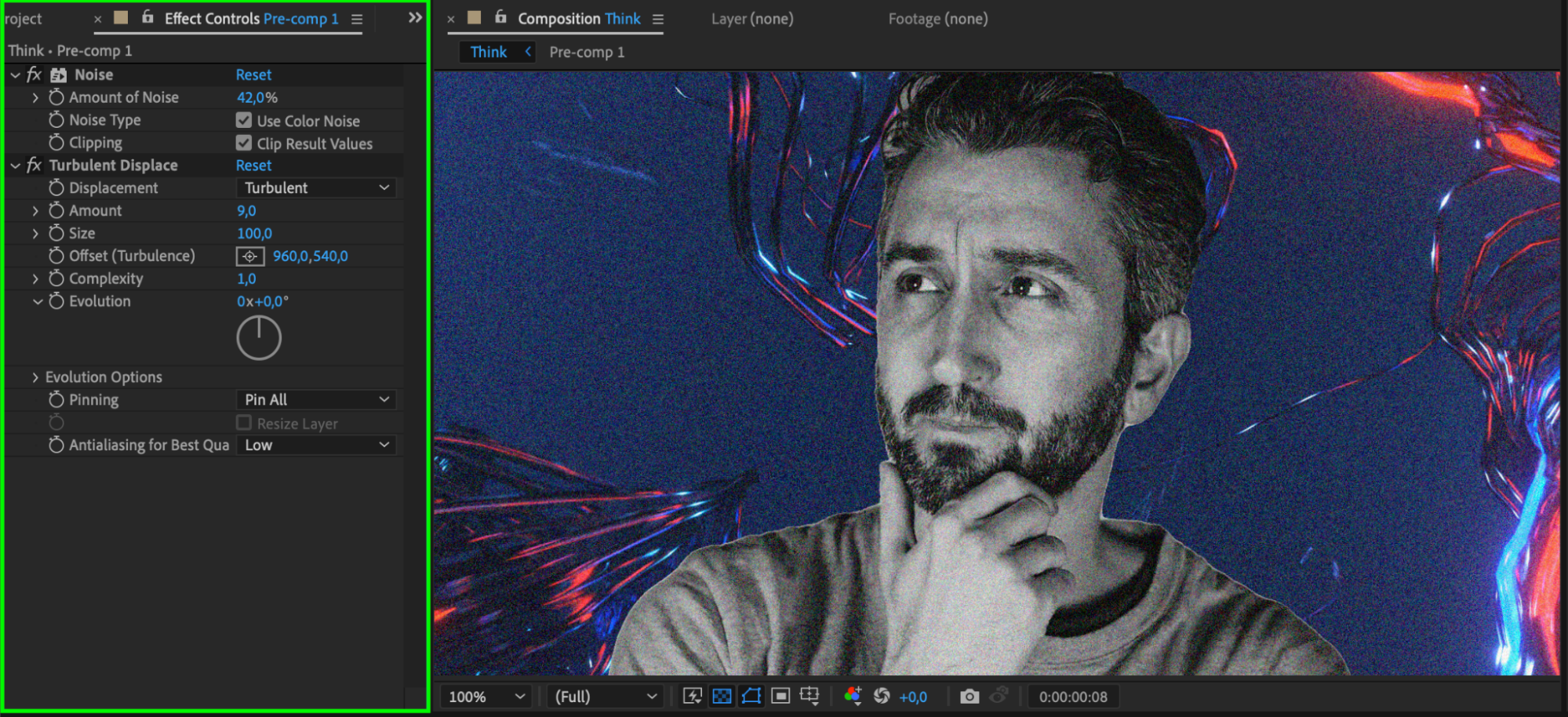Toggle mask and shape path visibility
1568x717 pixels.
(751, 697)
